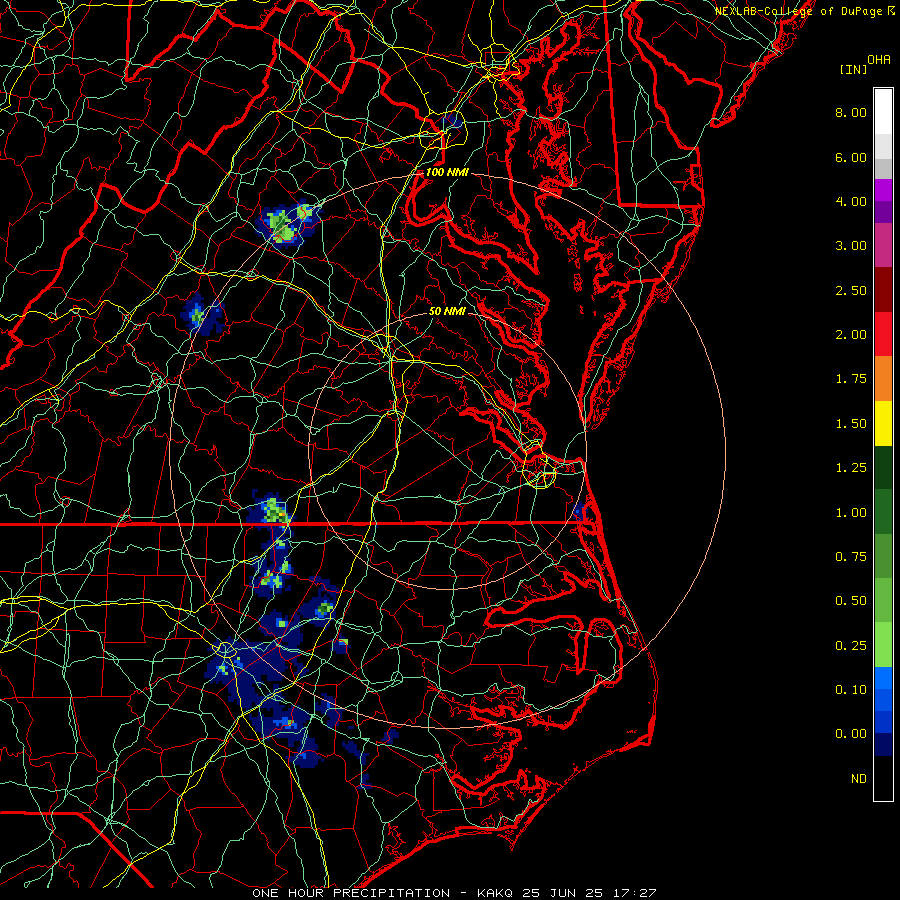Select the 1.50 legend value
The image size is (900, 900).
(851, 424)
